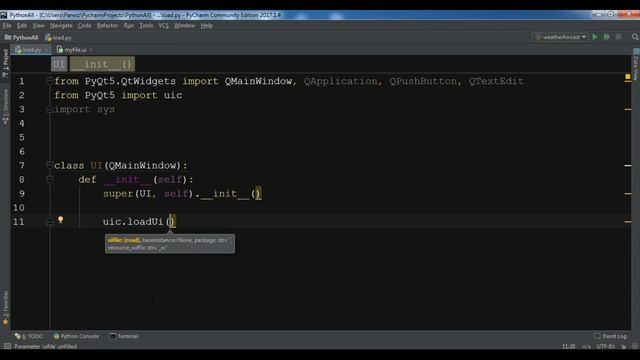Open the Project tool window side tab

tap(5, 63)
